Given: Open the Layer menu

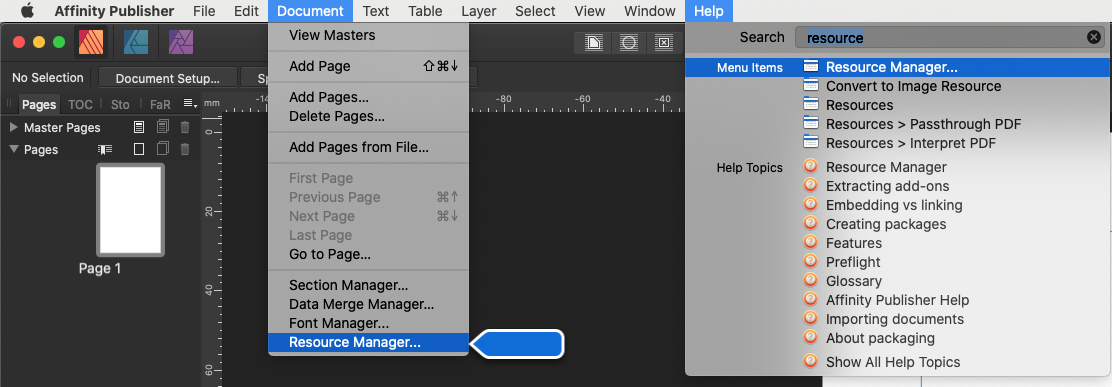Looking at the screenshot, I should (x=479, y=11).
